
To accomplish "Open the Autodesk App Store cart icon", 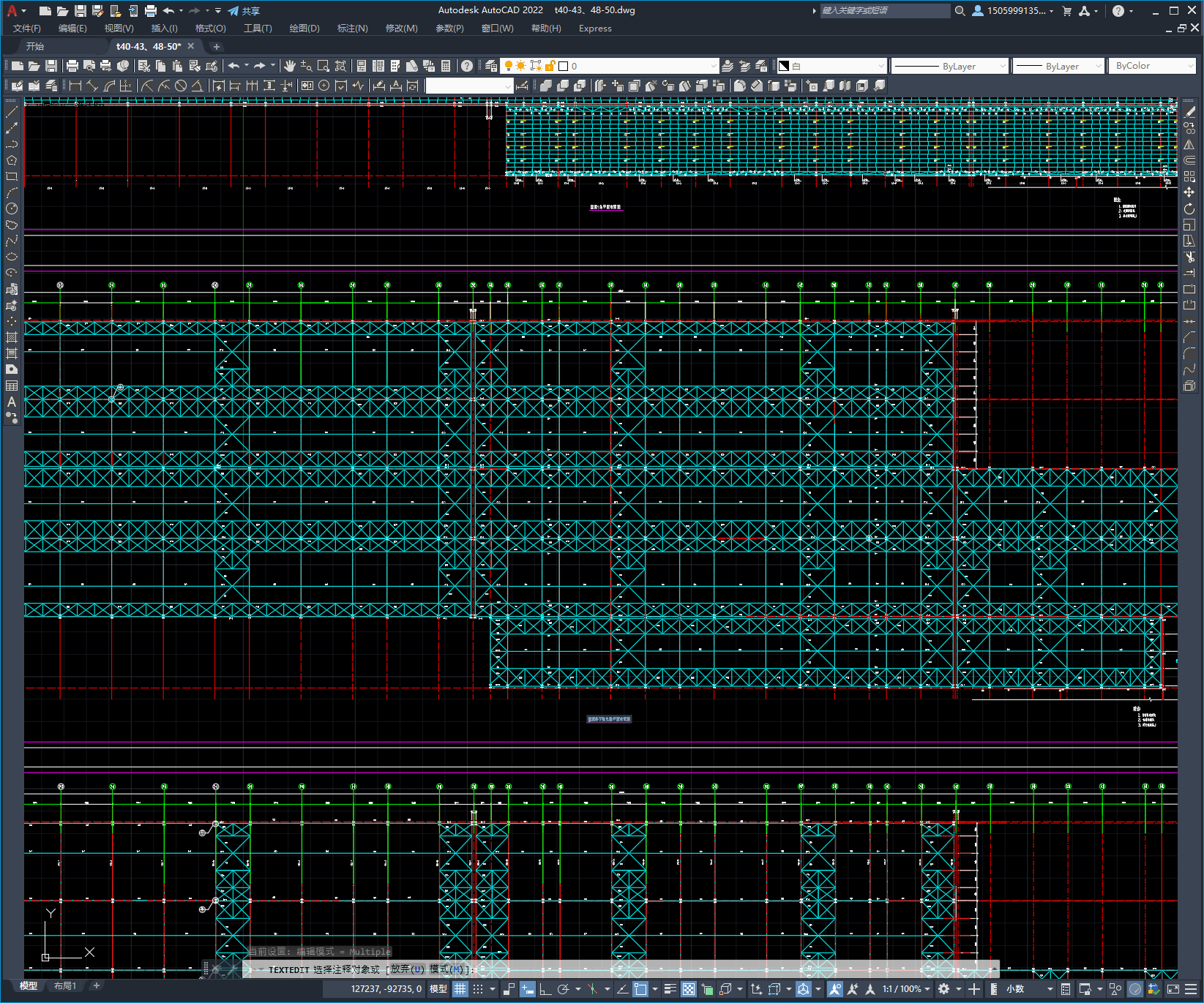I will coord(1067,10).
